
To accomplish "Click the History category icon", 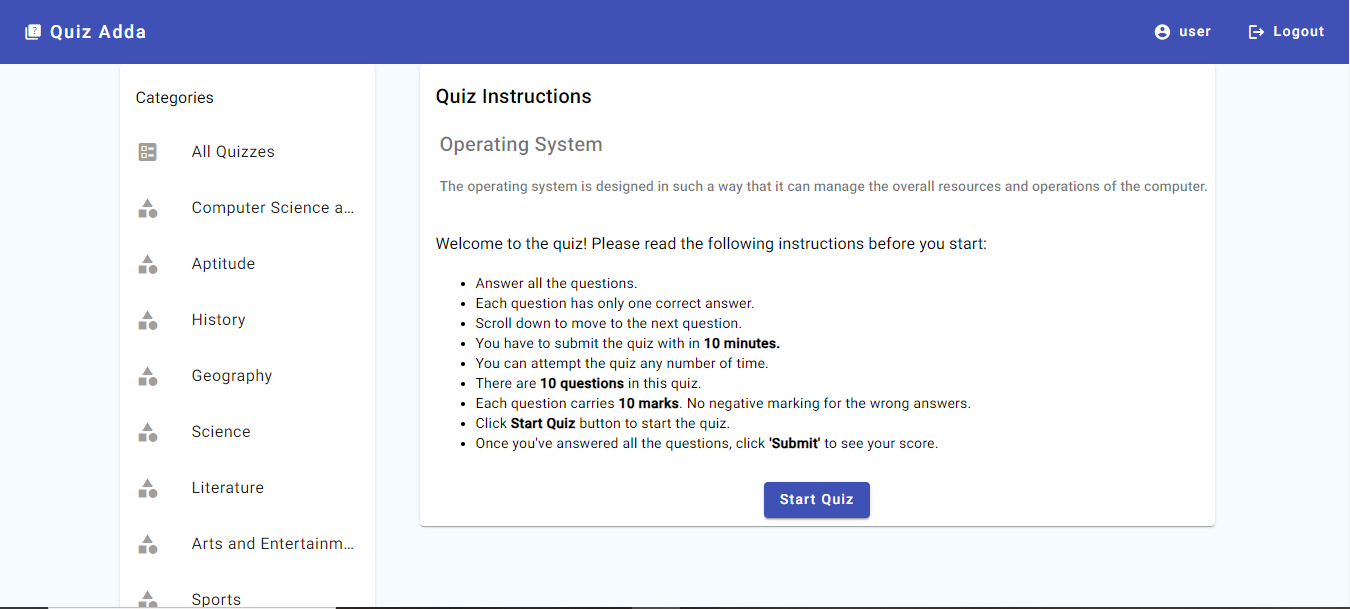I will pyautogui.click(x=148, y=320).
